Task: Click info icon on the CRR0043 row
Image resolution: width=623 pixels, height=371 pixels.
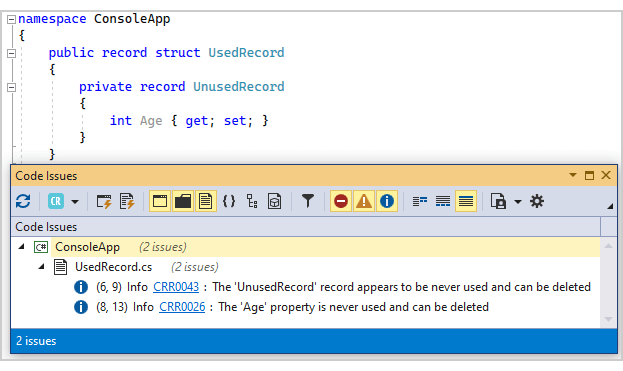Action: (81, 287)
